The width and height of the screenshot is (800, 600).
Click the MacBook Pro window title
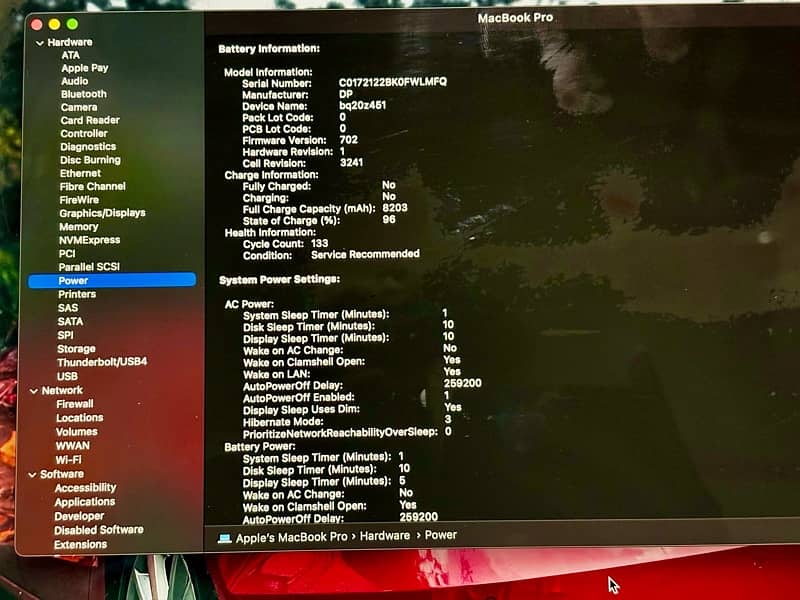515,18
